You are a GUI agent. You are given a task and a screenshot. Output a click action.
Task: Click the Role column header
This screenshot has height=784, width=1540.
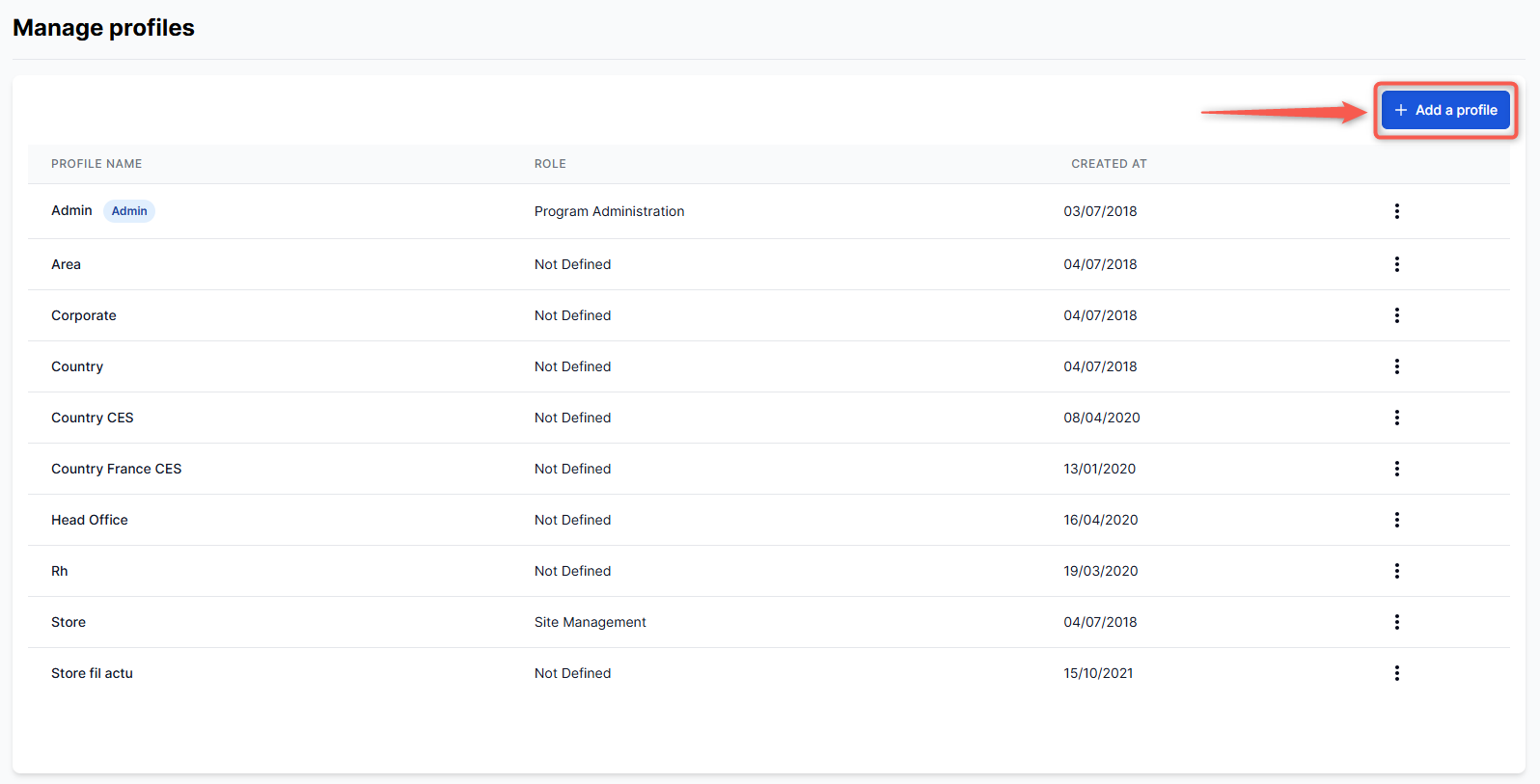click(550, 164)
